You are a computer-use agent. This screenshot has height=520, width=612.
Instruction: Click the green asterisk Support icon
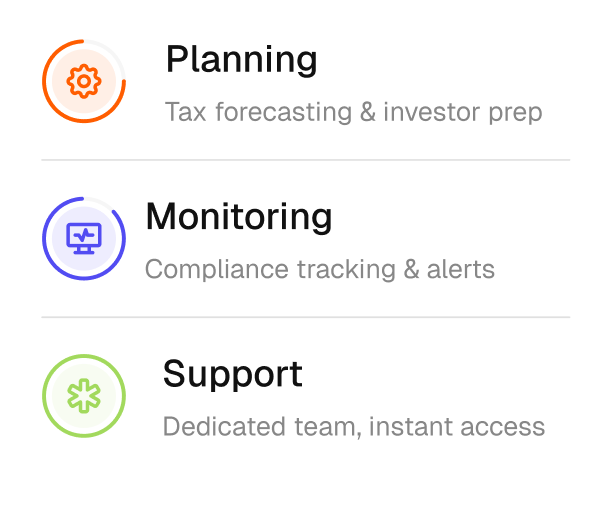[x=84, y=396]
